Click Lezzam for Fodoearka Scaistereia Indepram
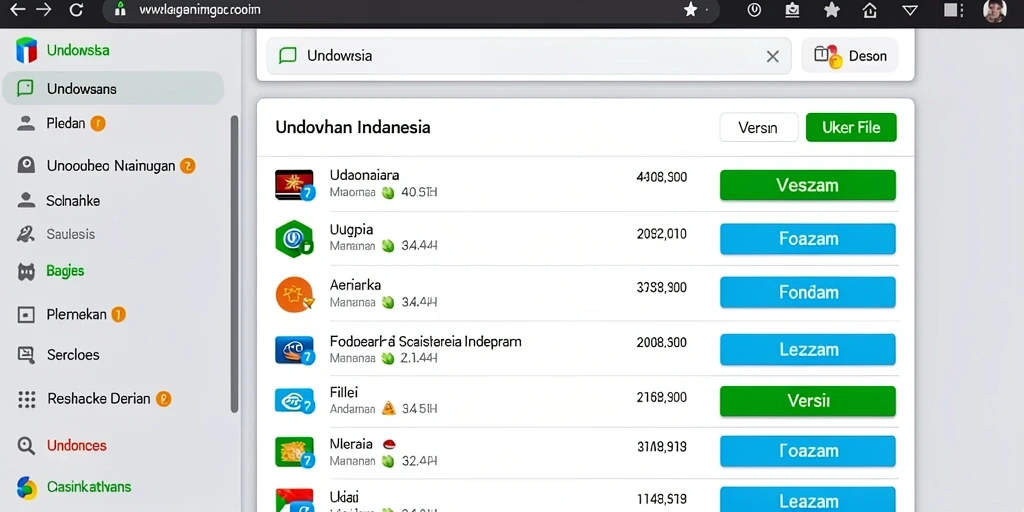 pyautogui.click(x=808, y=349)
